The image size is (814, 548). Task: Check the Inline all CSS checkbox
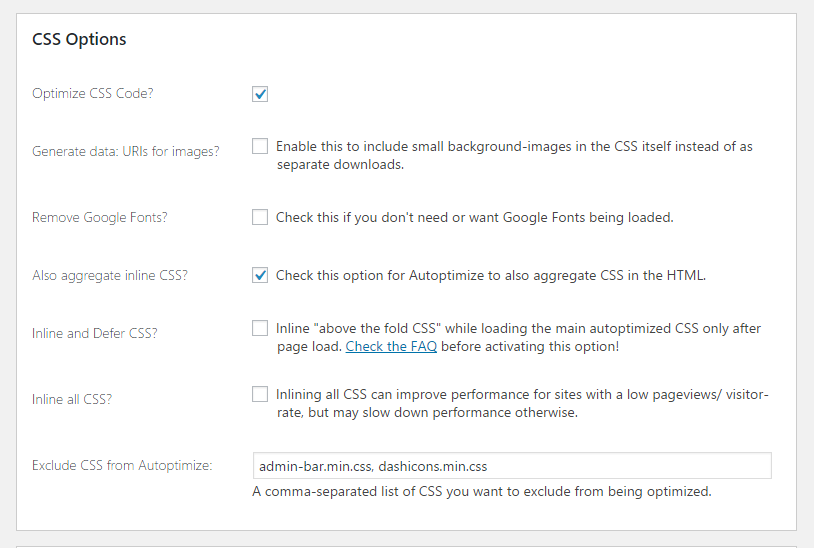pyautogui.click(x=260, y=395)
